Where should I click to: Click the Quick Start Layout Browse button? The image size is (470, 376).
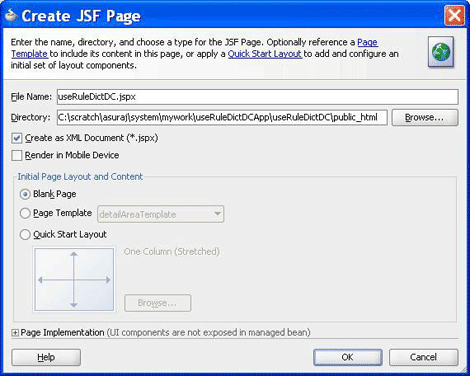click(158, 303)
